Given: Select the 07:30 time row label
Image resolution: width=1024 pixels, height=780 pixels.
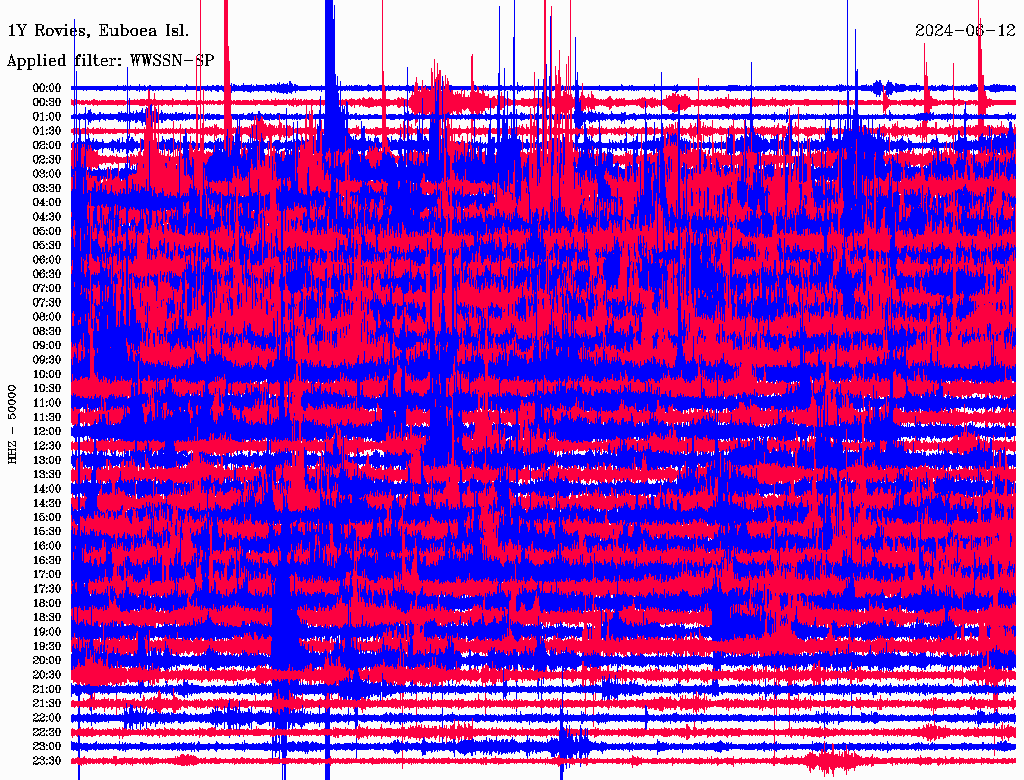Looking at the screenshot, I should [x=47, y=302].
